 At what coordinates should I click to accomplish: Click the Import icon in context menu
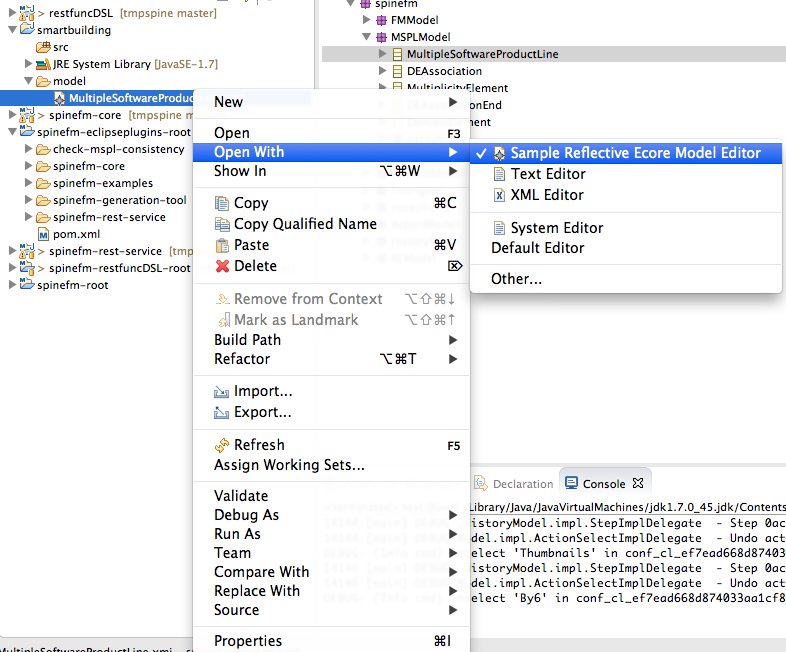(x=221, y=391)
